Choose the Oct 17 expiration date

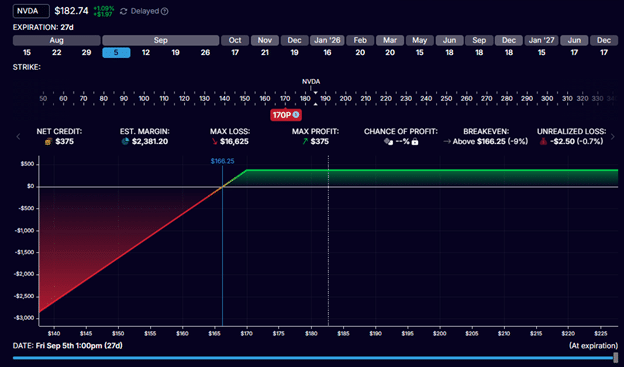tap(235, 53)
